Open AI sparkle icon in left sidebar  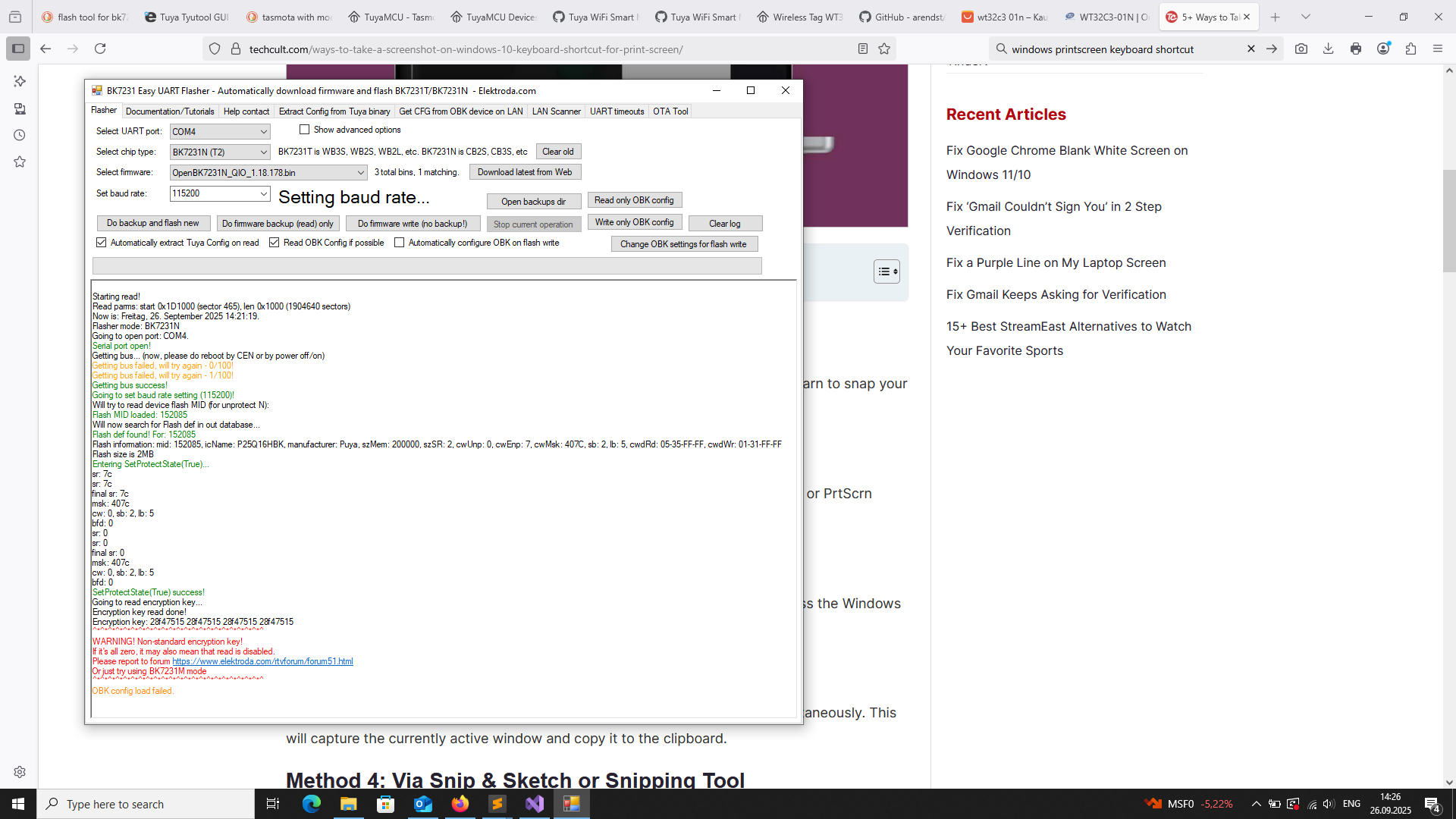(x=20, y=81)
